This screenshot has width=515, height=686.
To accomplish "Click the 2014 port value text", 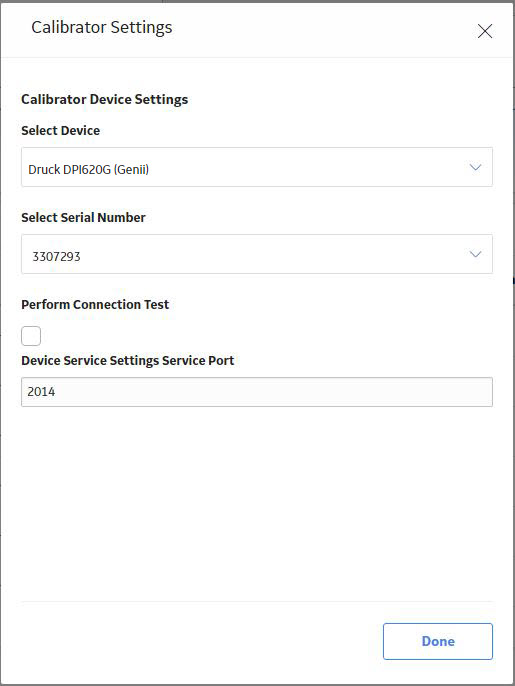I will click(41, 392).
